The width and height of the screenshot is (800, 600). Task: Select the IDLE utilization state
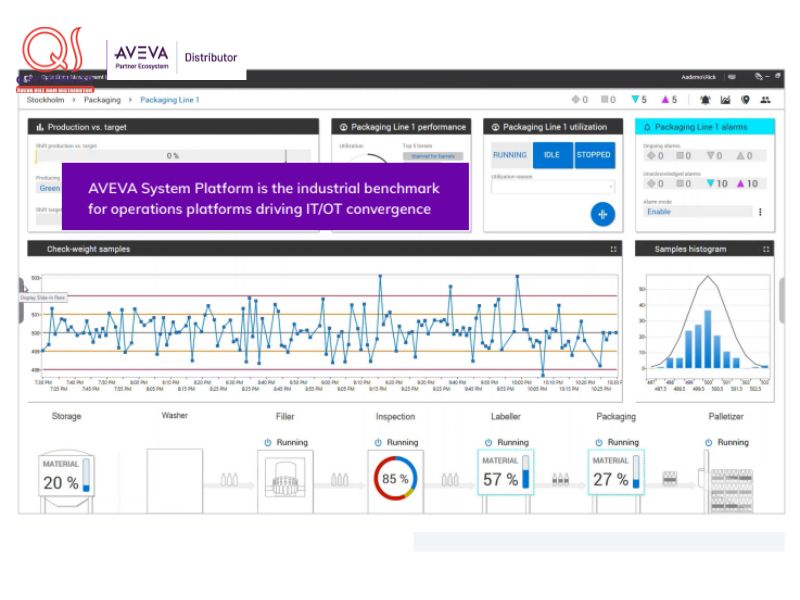click(552, 155)
